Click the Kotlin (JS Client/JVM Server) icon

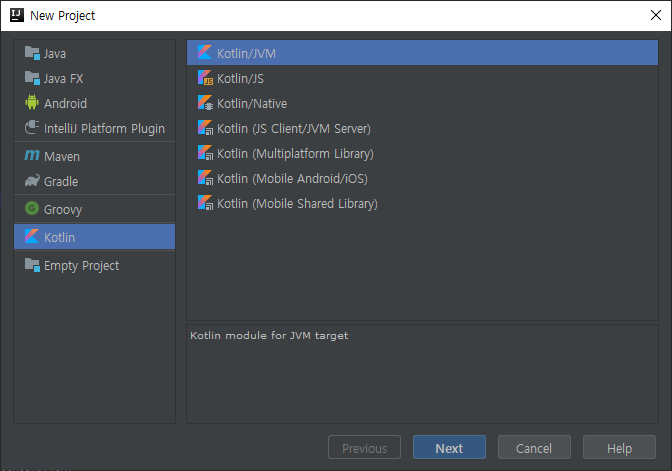pos(205,128)
